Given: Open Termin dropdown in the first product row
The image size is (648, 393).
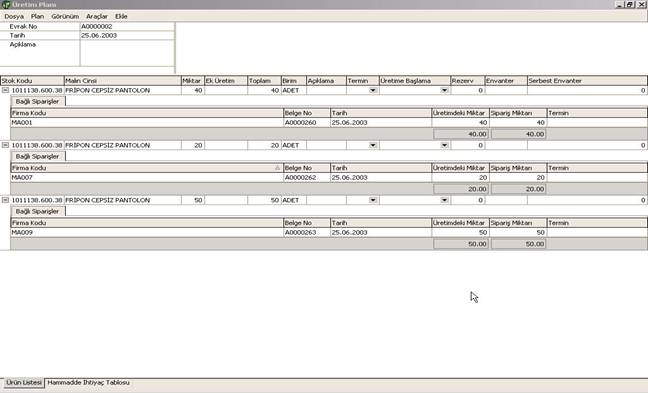Looking at the screenshot, I should [x=373, y=90].
